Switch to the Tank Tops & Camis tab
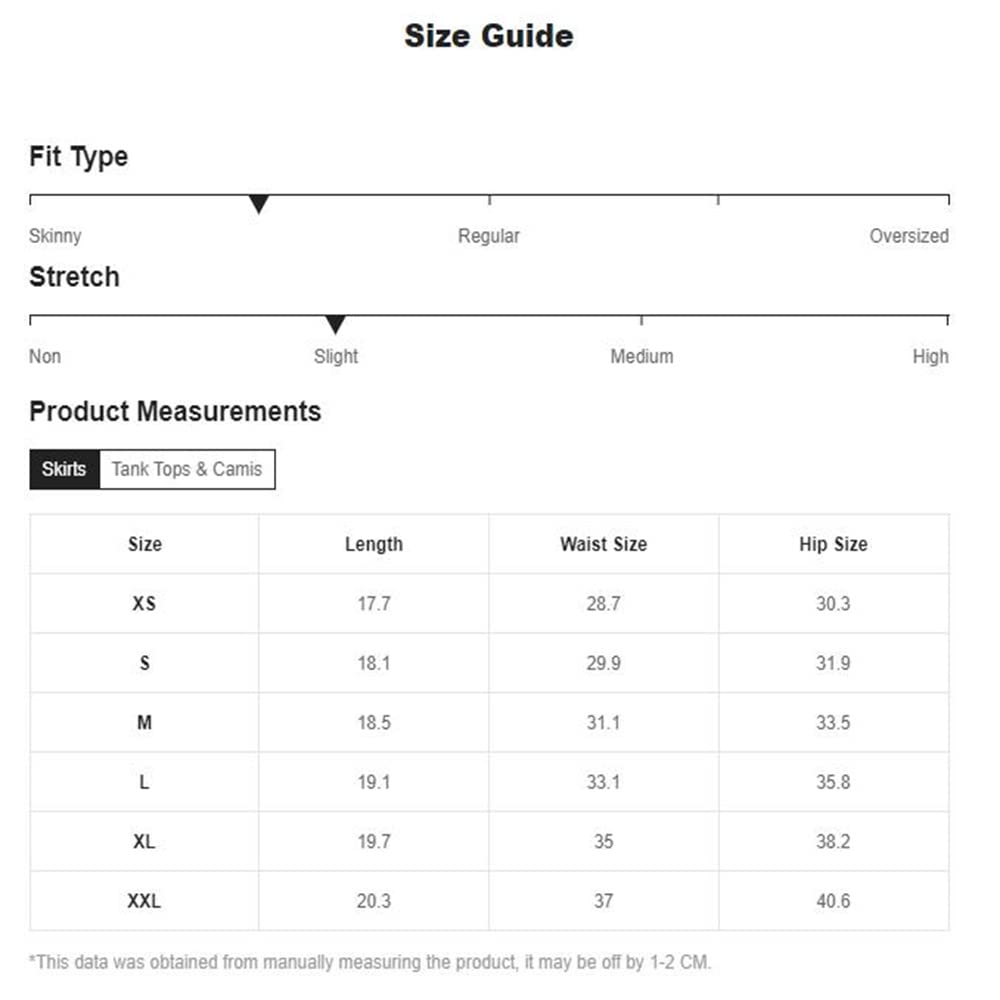 click(187, 469)
